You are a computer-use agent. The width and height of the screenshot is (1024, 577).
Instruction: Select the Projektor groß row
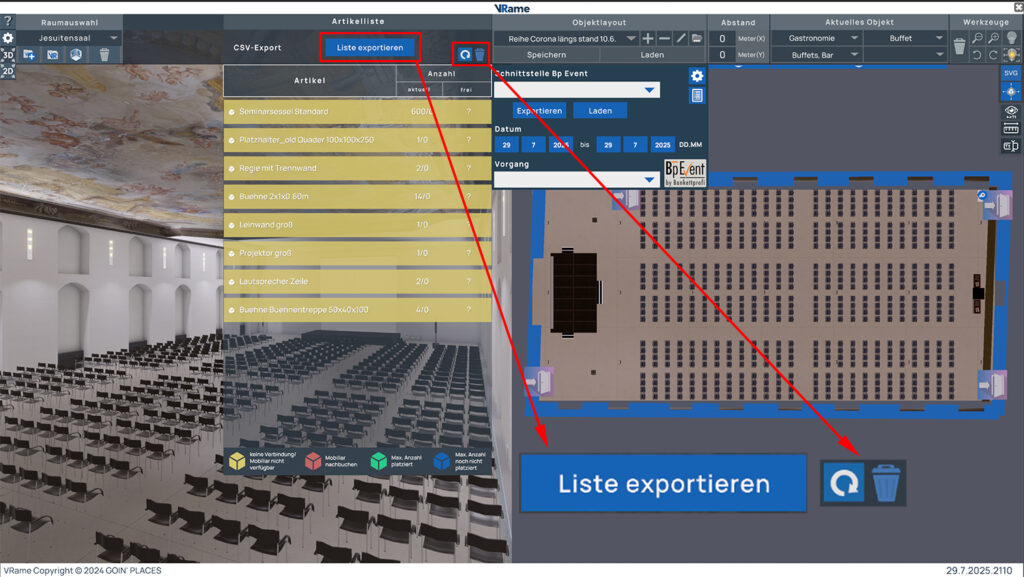tap(357, 253)
